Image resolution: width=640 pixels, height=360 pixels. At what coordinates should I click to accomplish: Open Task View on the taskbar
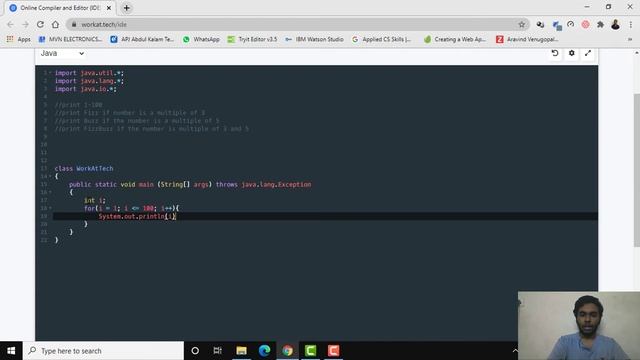click(x=218, y=351)
